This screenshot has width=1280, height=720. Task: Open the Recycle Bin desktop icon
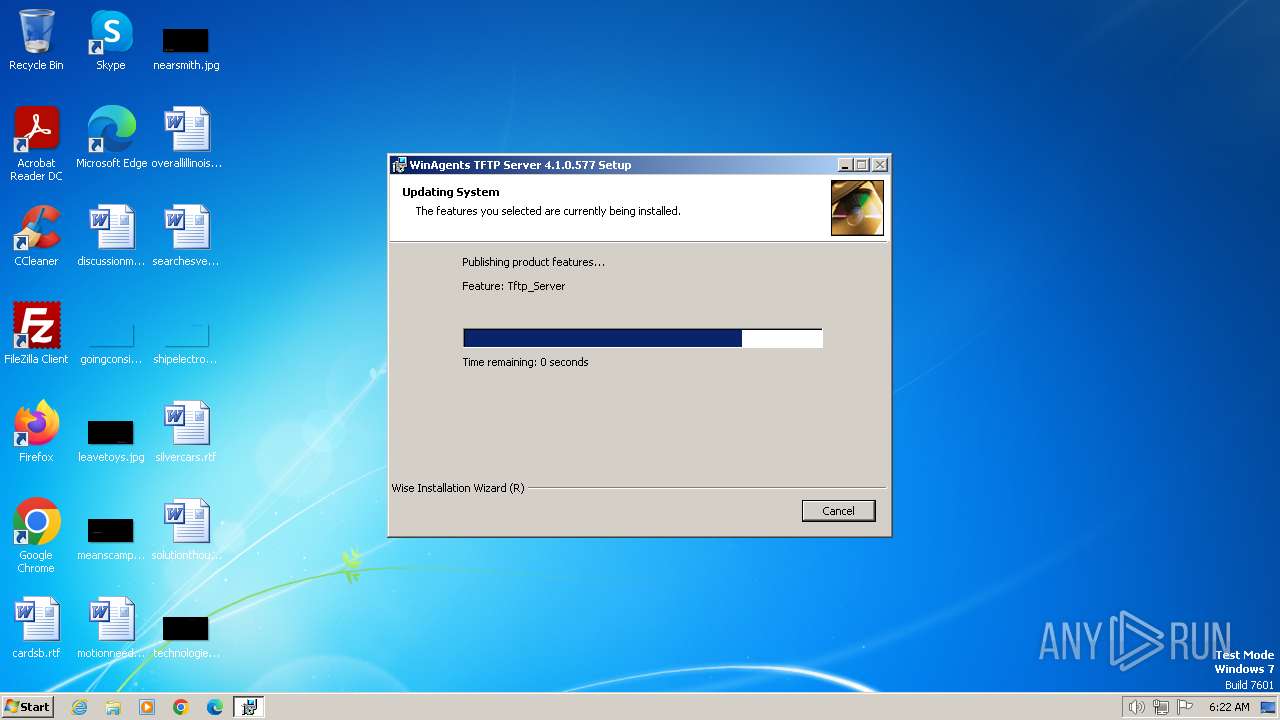coord(36,41)
